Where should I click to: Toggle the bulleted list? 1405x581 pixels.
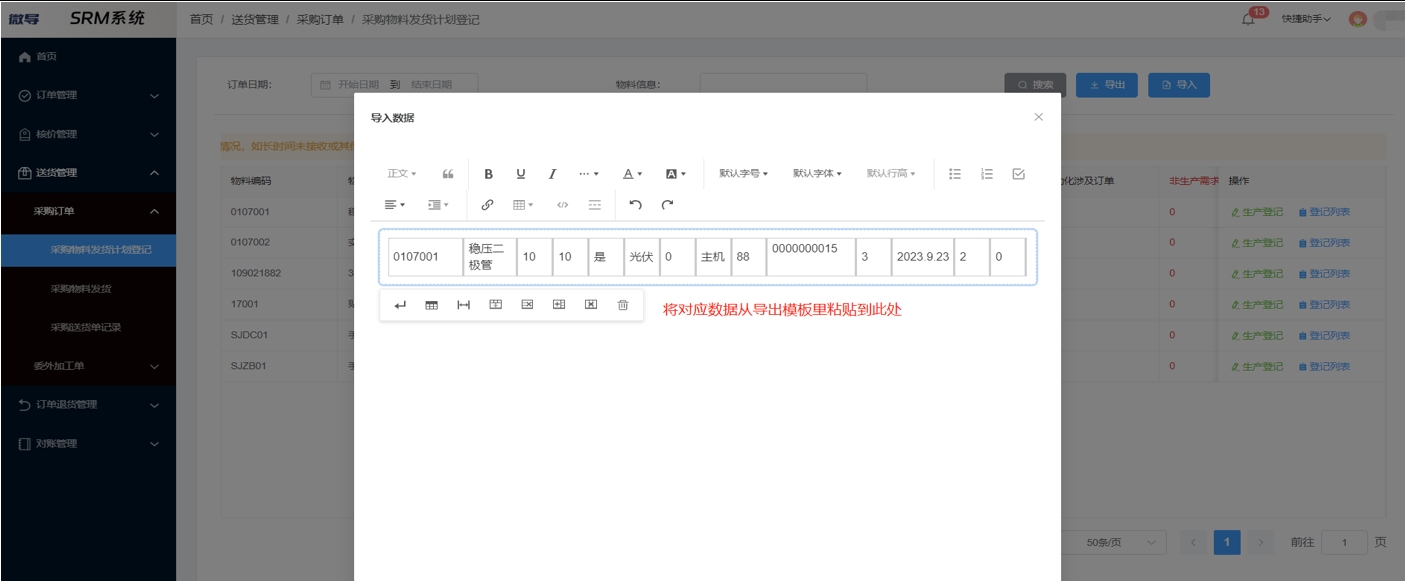(x=955, y=174)
